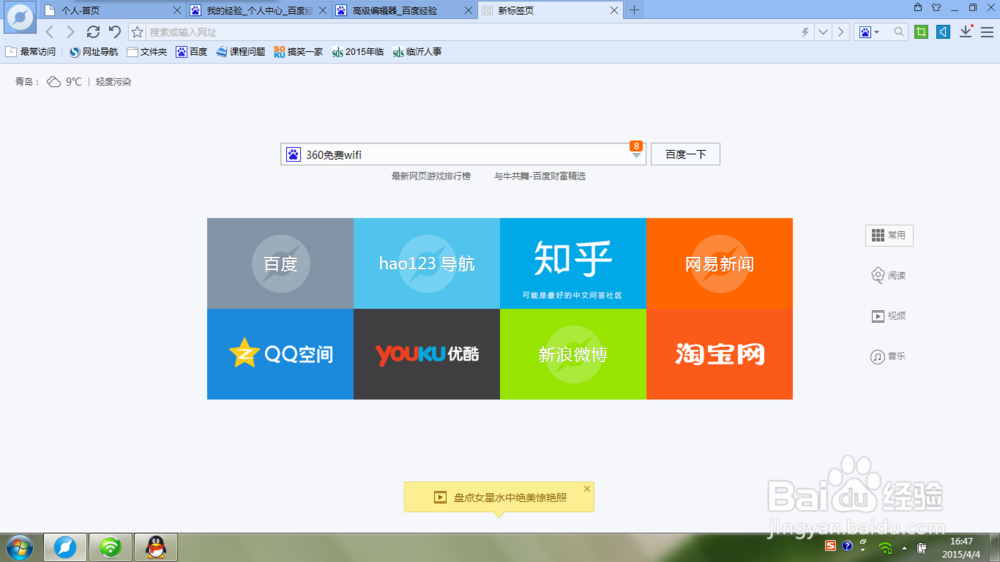Open 最新网页游戏排行榜 link
This screenshot has height=562, width=1000.
tap(431, 176)
